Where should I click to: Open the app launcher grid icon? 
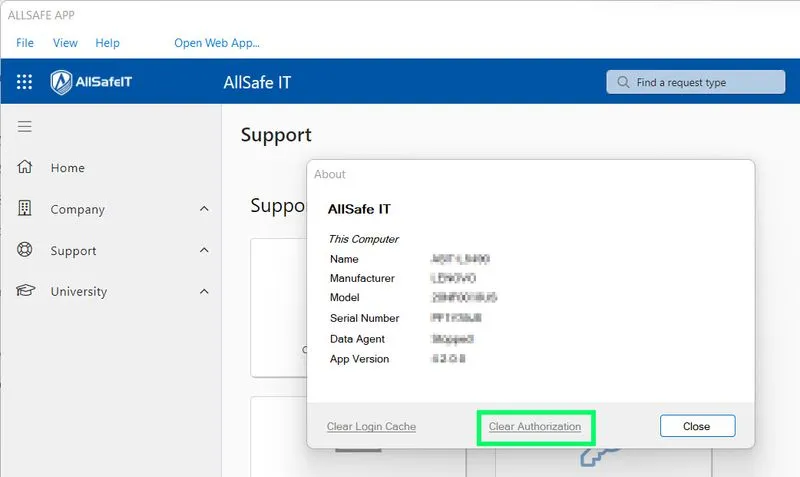(x=24, y=82)
